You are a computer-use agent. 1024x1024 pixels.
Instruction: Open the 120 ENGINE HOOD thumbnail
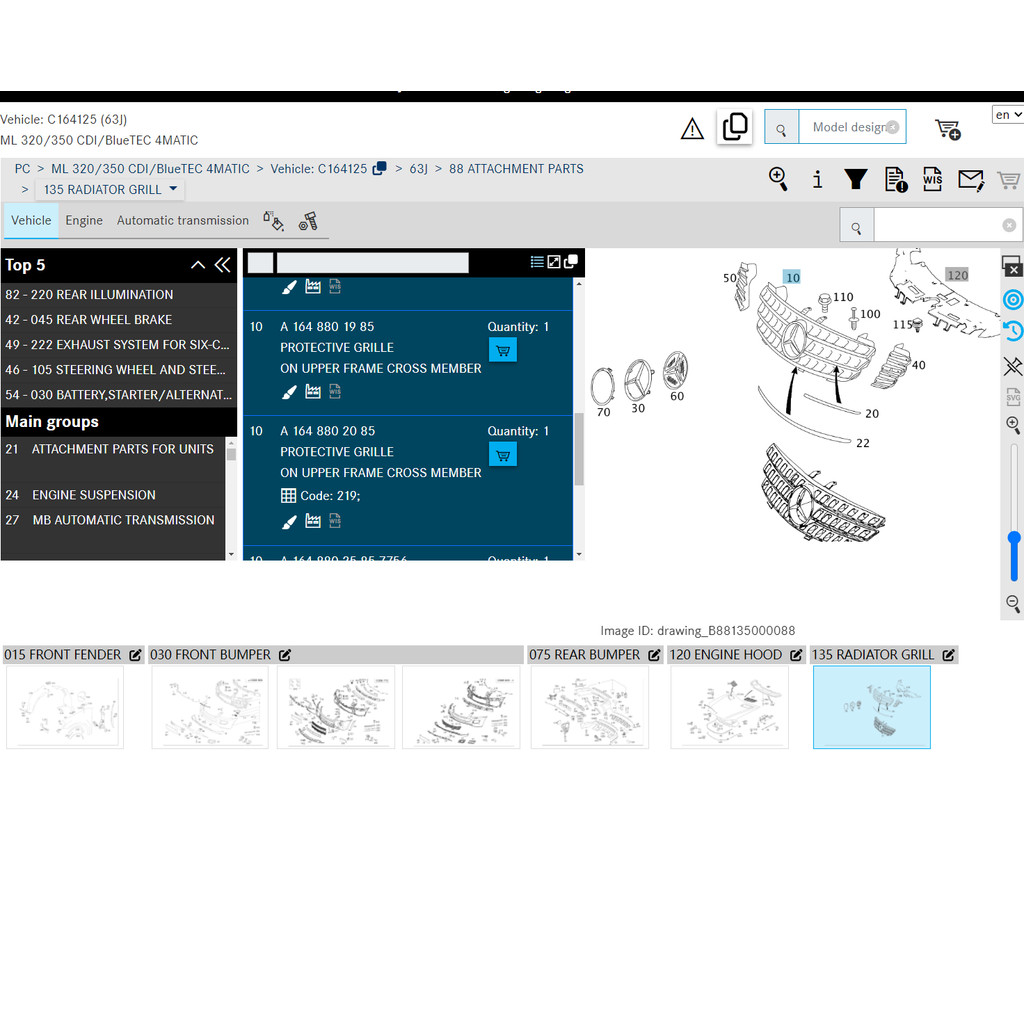tap(729, 707)
